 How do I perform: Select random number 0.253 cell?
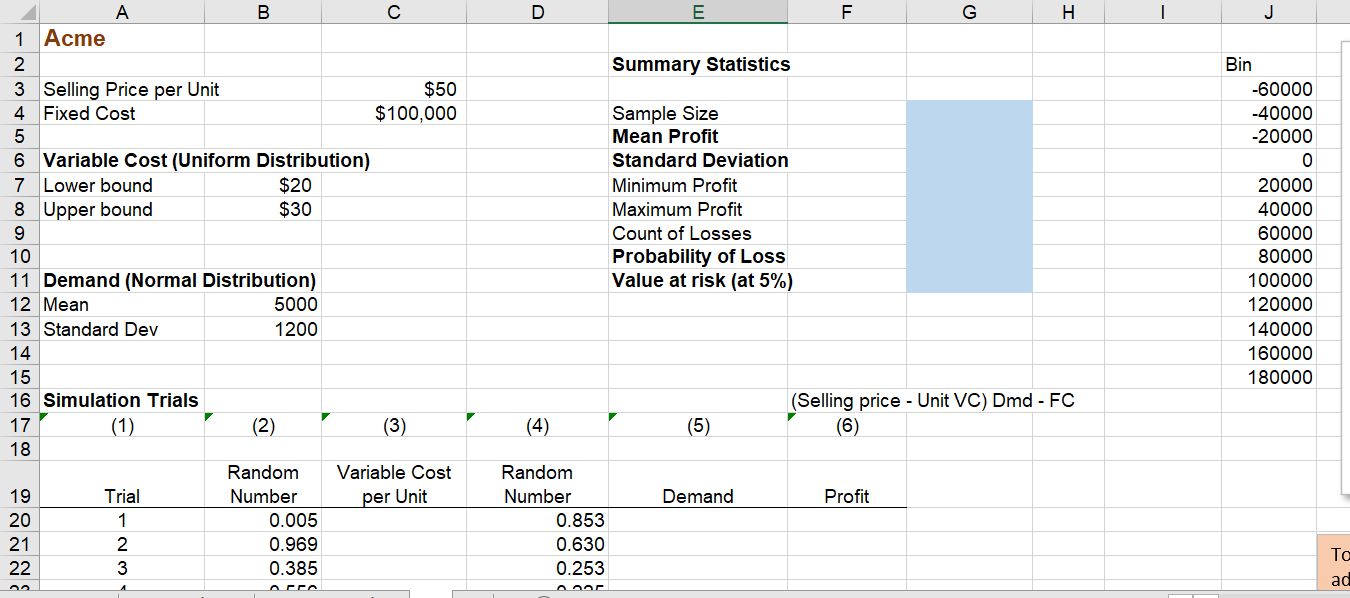click(537, 568)
